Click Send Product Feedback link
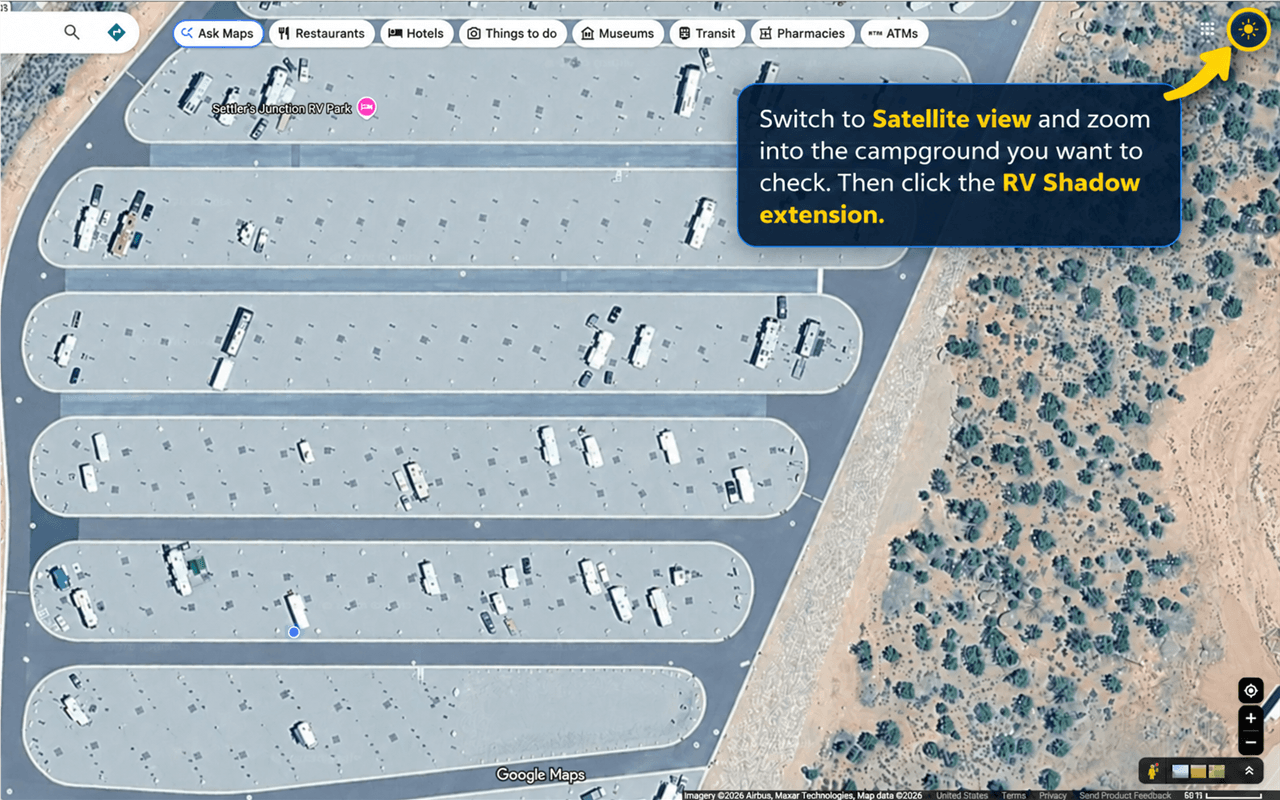 click(1125, 795)
